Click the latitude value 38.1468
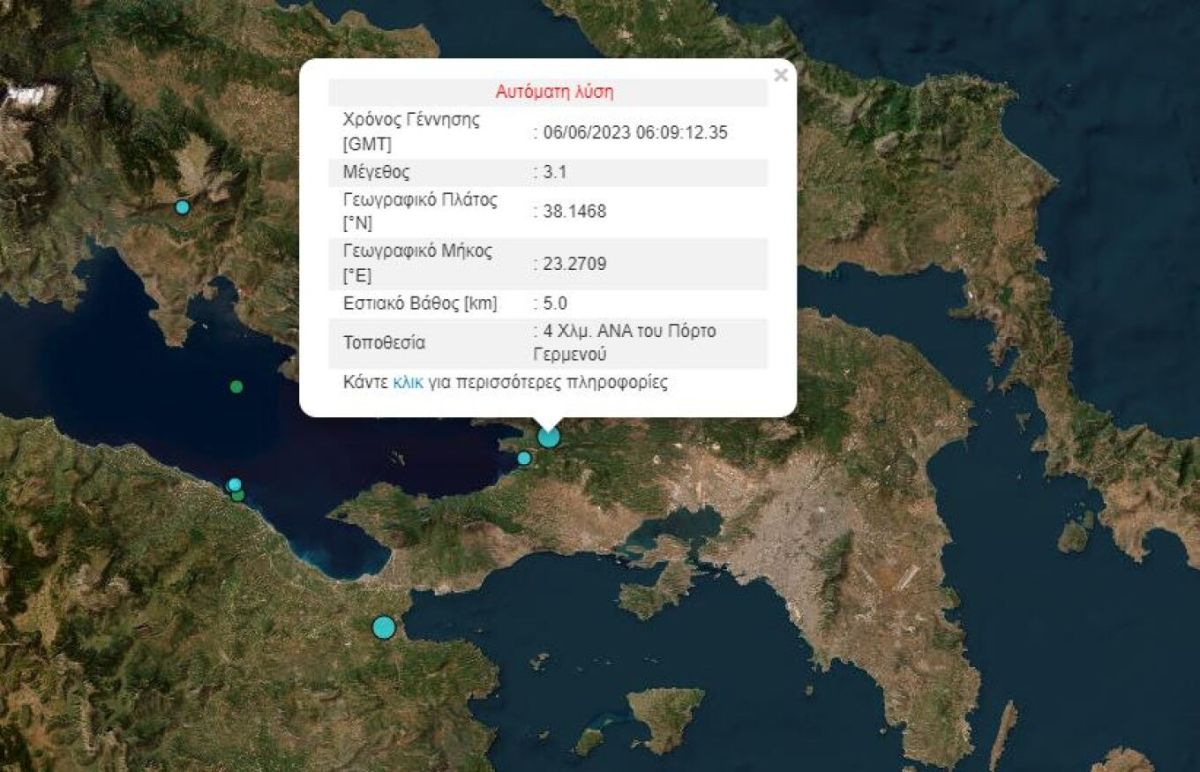The width and height of the screenshot is (1200, 772). [x=575, y=211]
